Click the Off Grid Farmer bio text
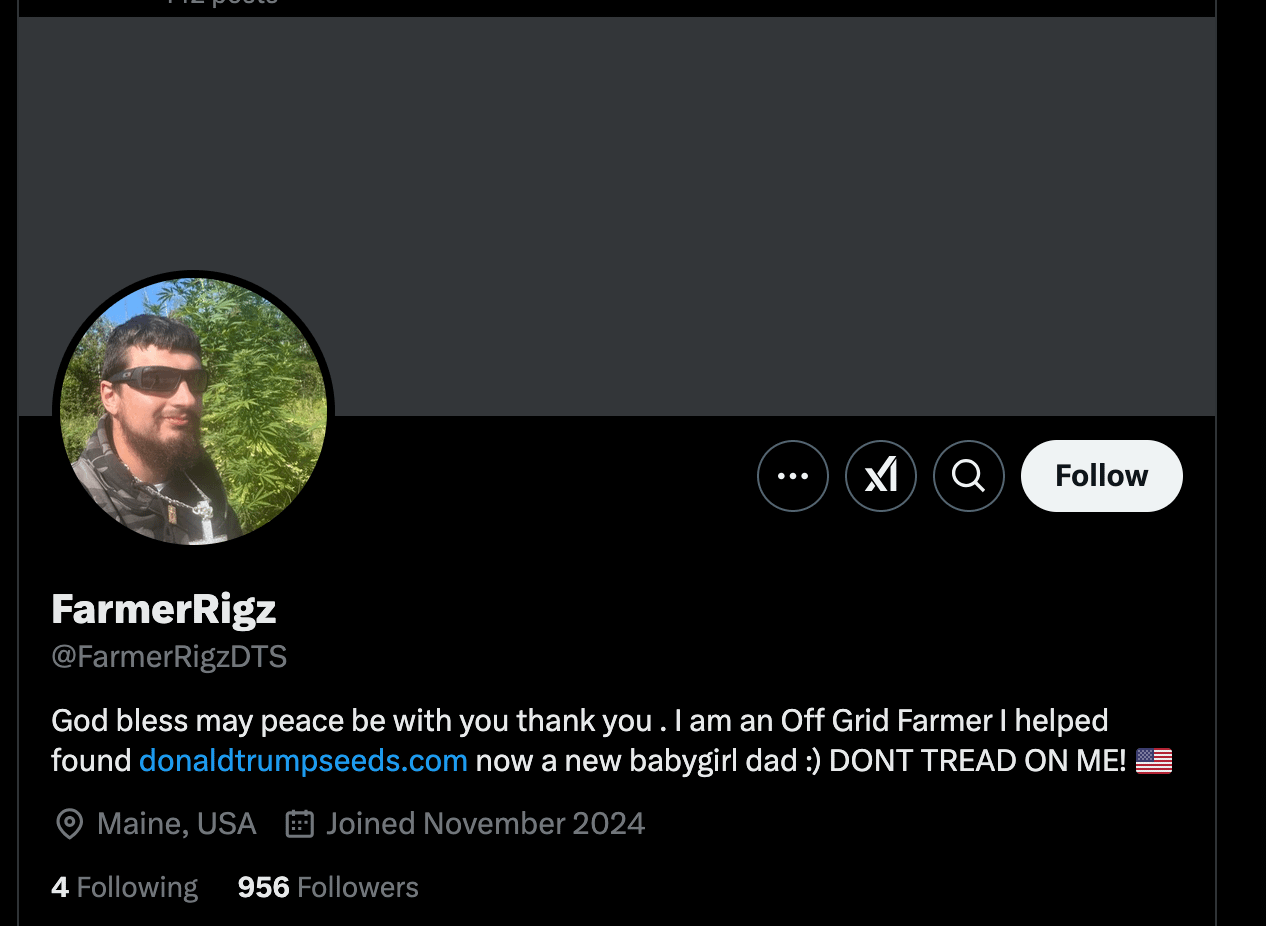The image size is (1266, 926). tap(887, 720)
